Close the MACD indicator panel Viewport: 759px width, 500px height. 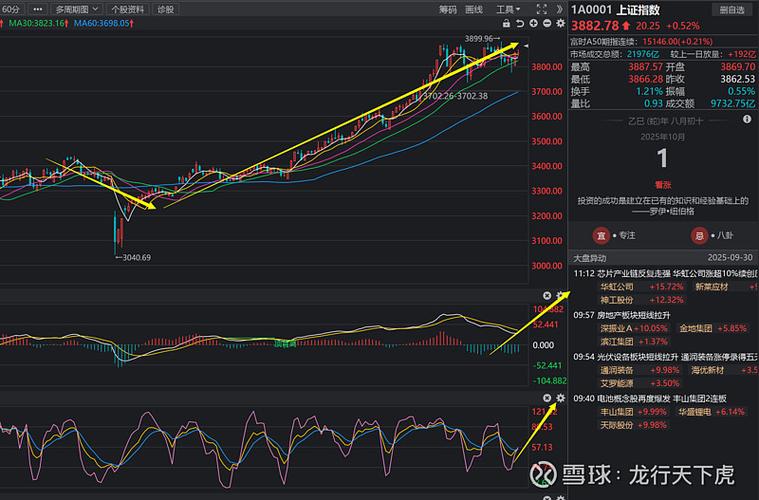547,296
